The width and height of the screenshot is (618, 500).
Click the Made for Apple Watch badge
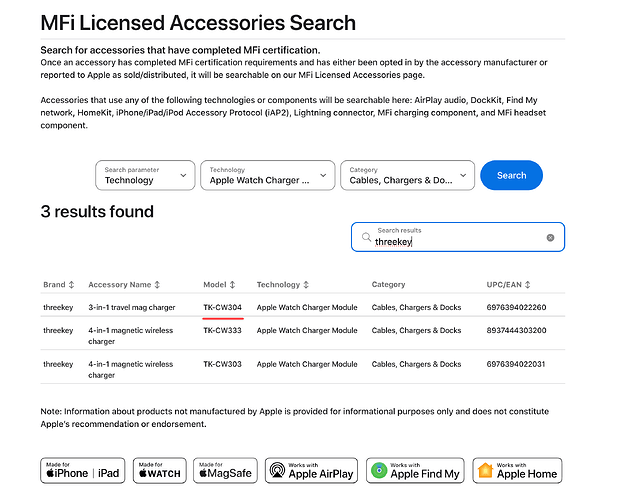pos(159,470)
